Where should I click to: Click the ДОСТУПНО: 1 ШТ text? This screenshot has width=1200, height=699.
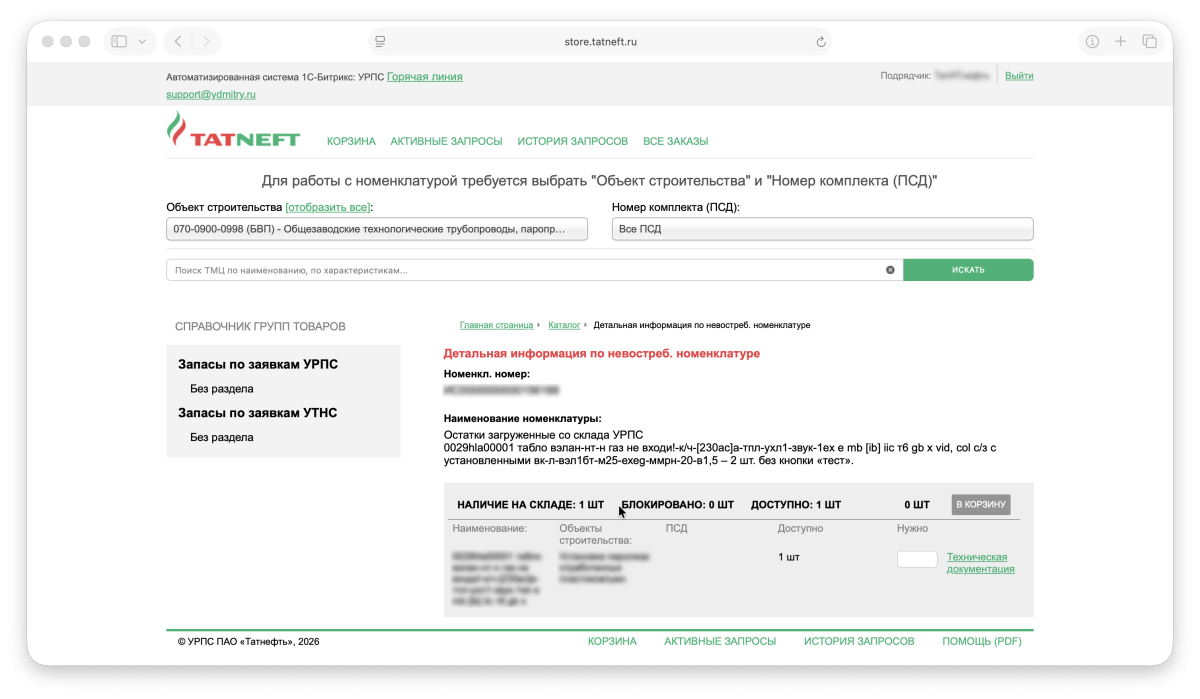[x=796, y=505]
